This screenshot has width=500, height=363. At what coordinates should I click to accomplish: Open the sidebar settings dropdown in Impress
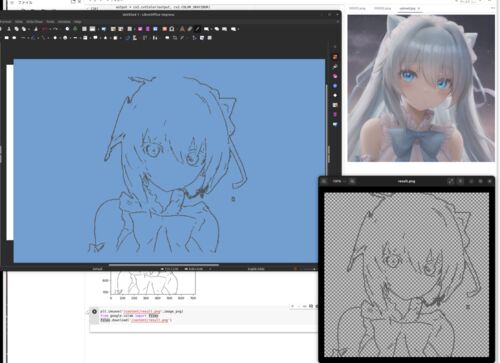click(x=335, y=47)
